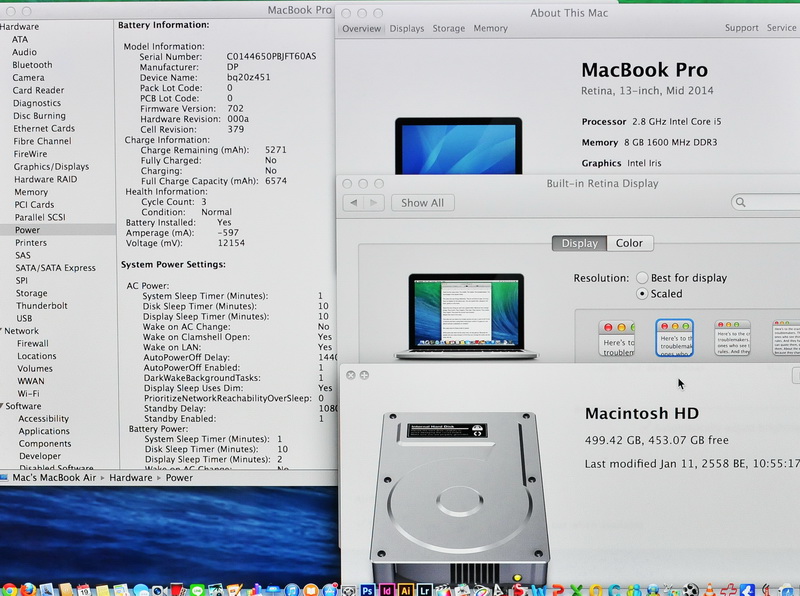Launch Photoshop from the Dock
This screenshot has height=596, width=800.
click(x=367, y=590)
